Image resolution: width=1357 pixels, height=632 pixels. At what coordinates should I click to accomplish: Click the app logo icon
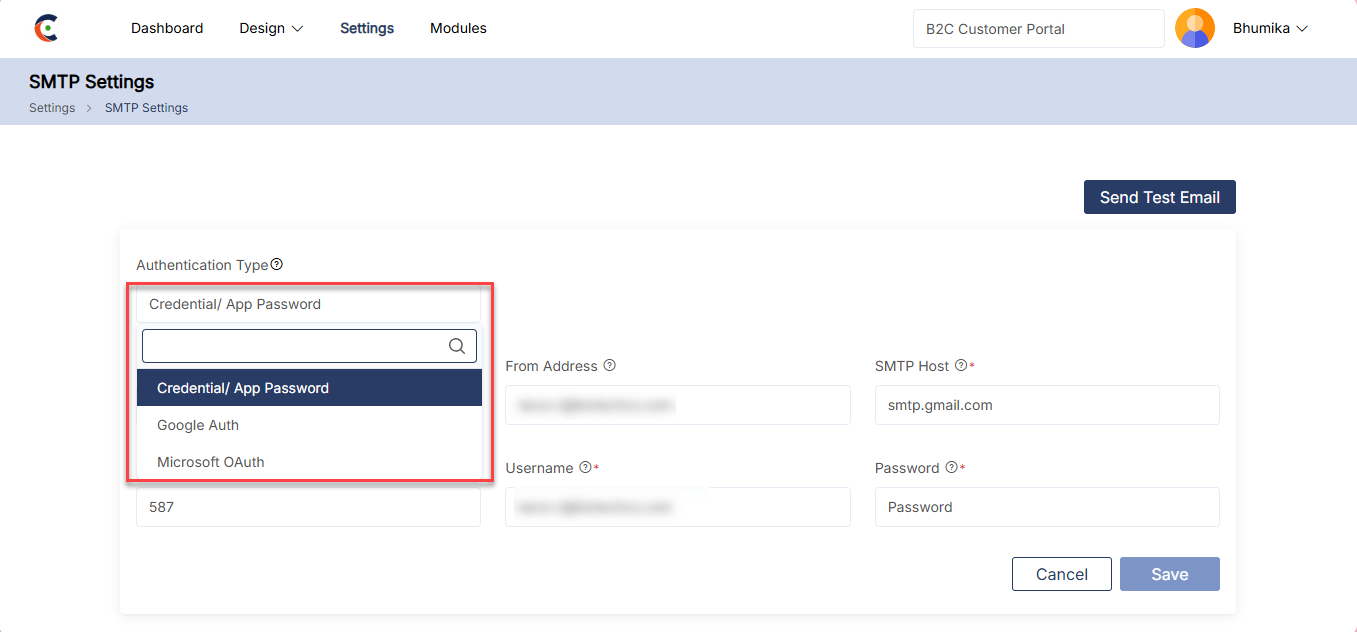(46, 28)
